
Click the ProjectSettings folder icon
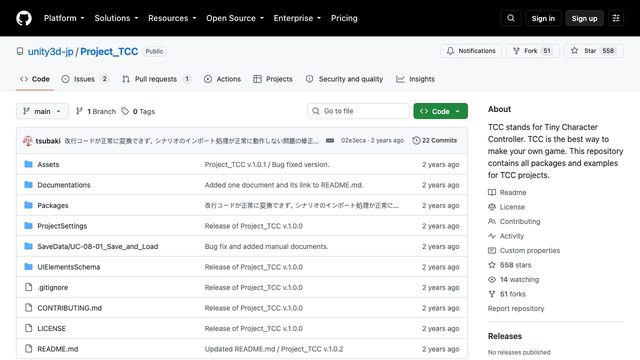tap(28, 225)
